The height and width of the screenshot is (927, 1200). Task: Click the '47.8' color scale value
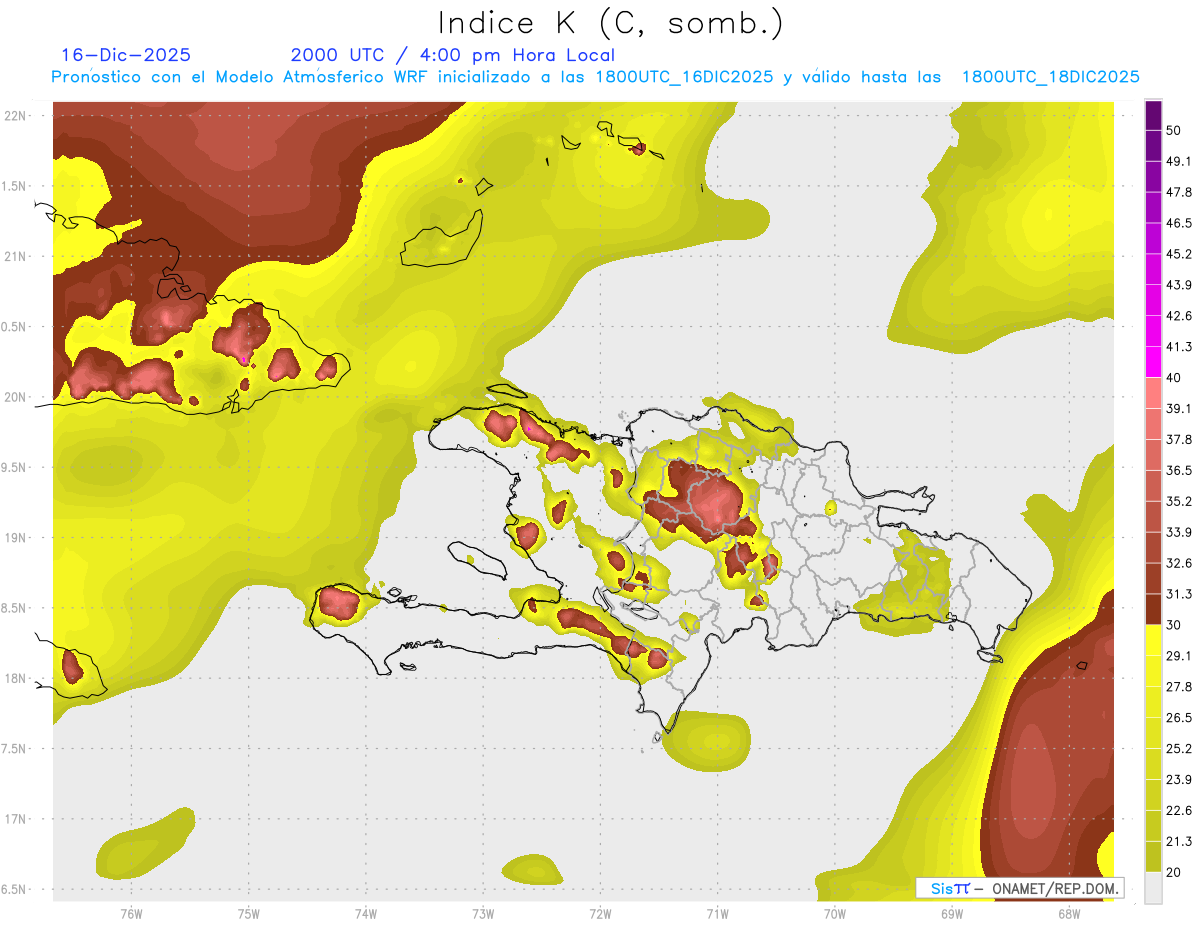coord(1179,192)
